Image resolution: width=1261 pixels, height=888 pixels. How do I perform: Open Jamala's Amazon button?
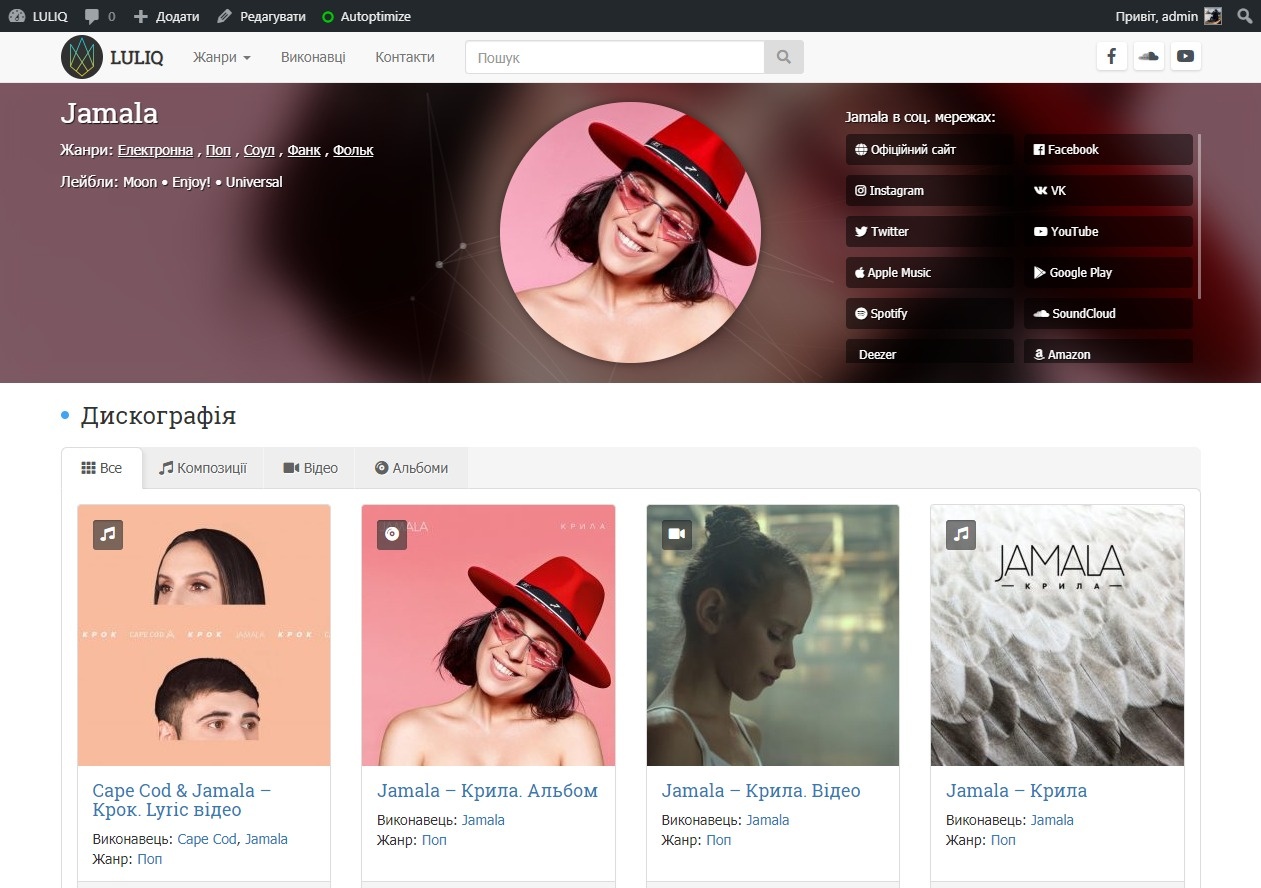pyautogui.click(x=1108, y=352)
